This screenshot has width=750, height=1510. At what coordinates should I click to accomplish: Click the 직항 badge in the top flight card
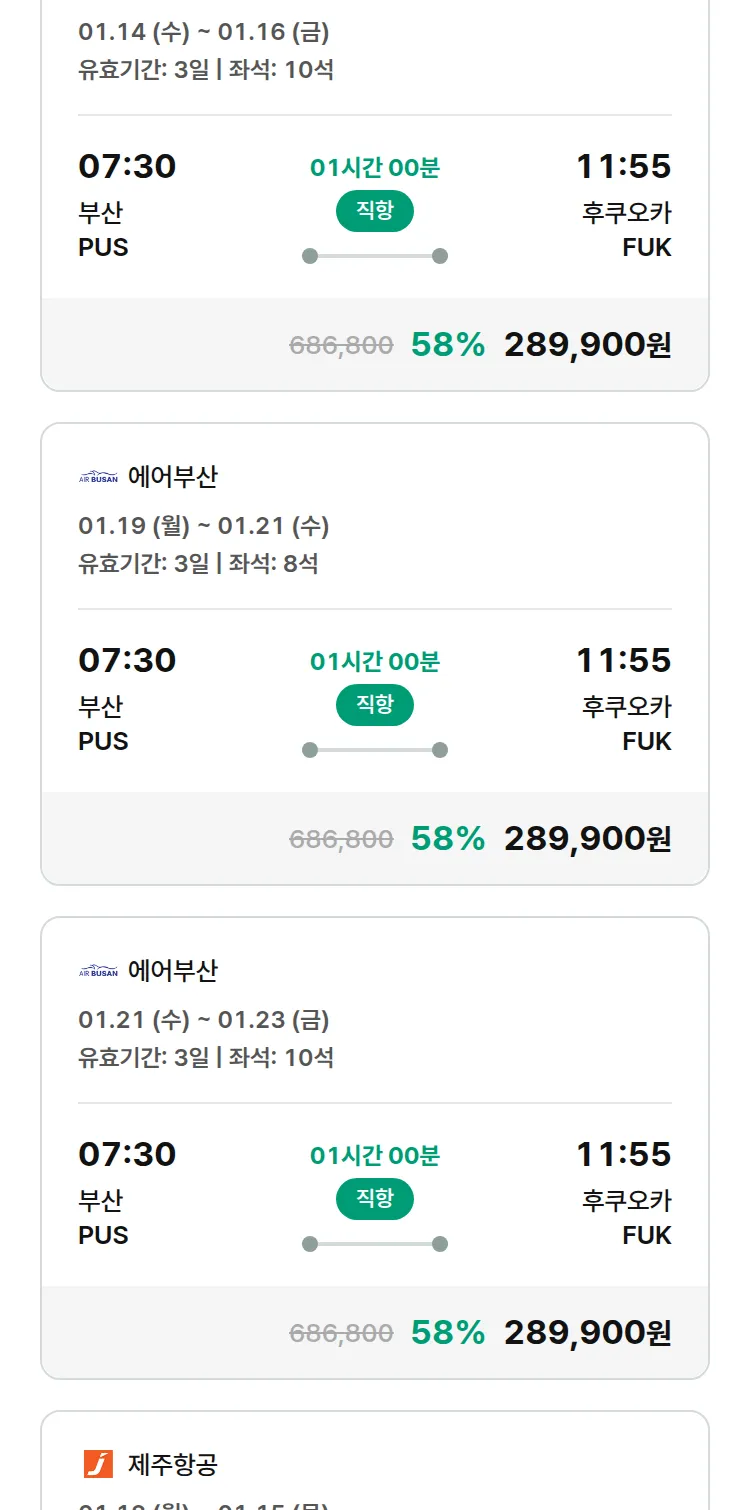(374, 211)
